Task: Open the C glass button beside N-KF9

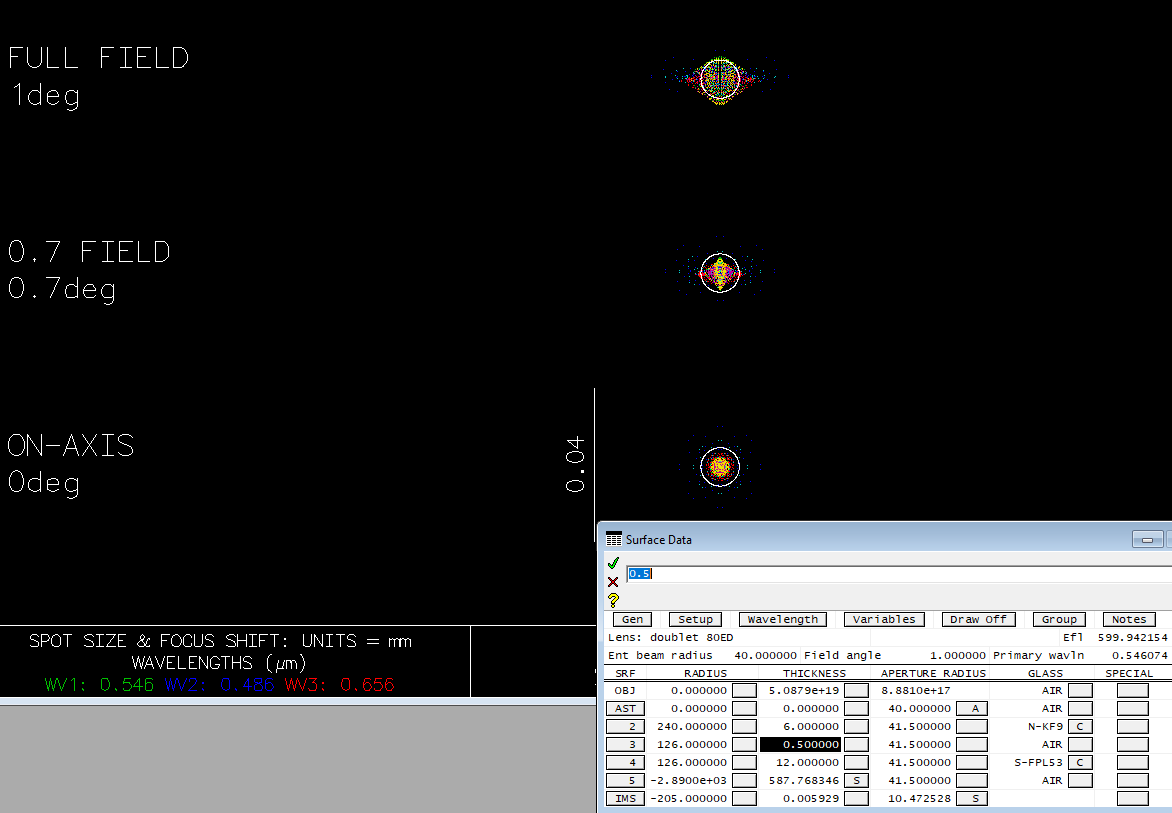Action: pos(1080,726)
